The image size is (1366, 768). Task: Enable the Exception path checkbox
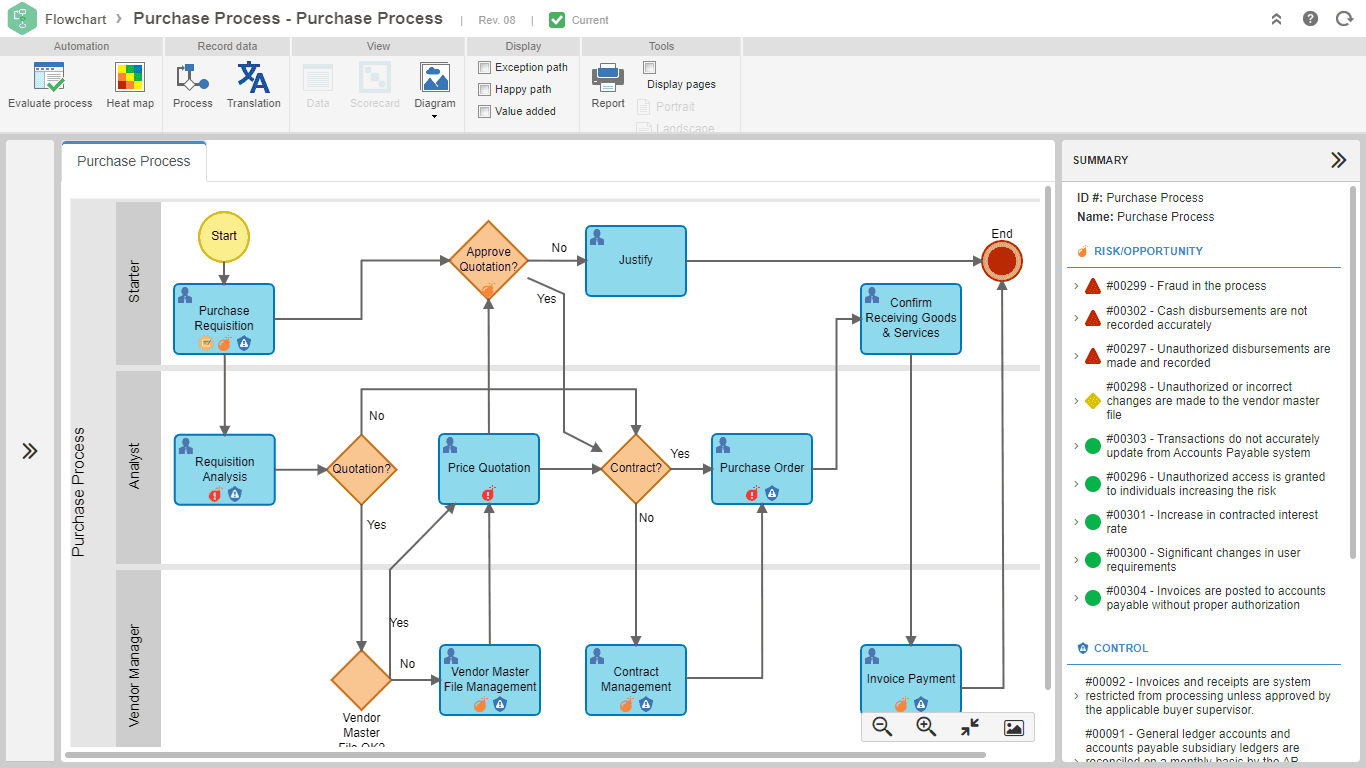pos(485,68)
